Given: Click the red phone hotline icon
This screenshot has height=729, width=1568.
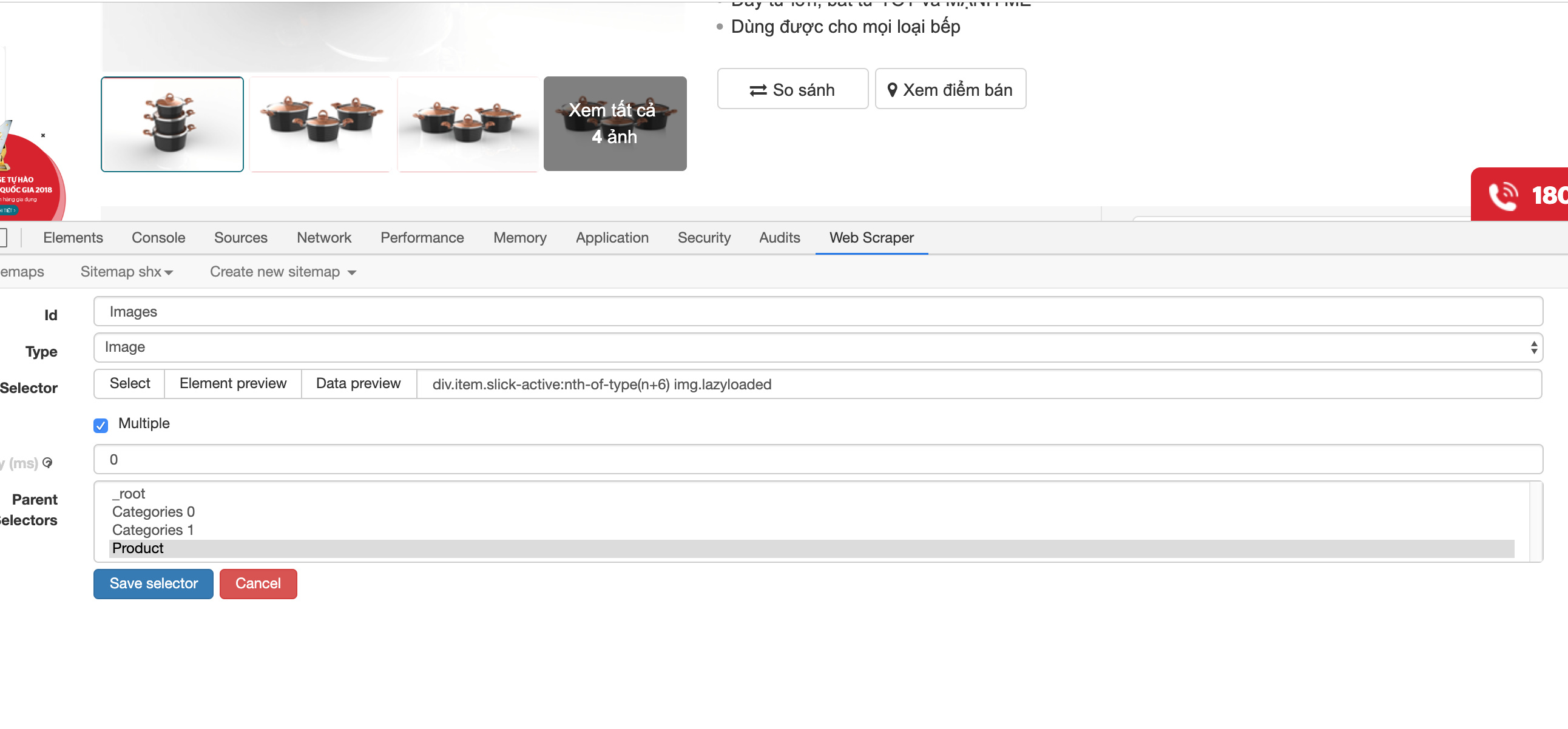Looking at the screenshot, I should [1502, 195].
